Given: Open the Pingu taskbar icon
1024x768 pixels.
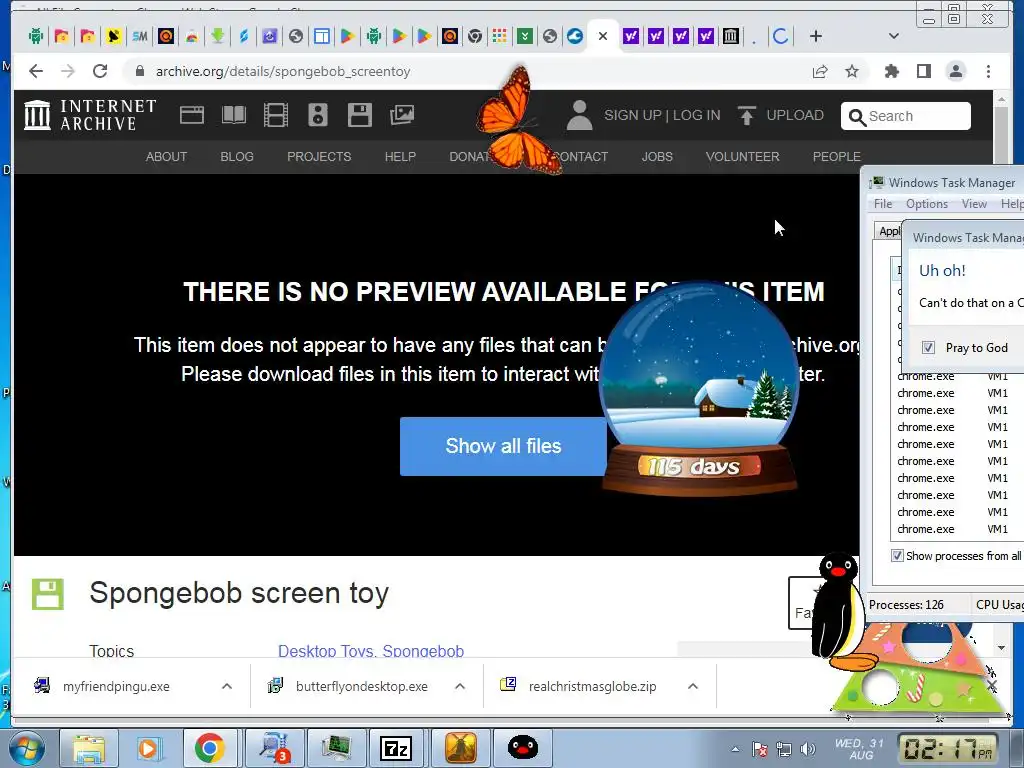Looking at the screenshot, I should click(x=522, y=748).
